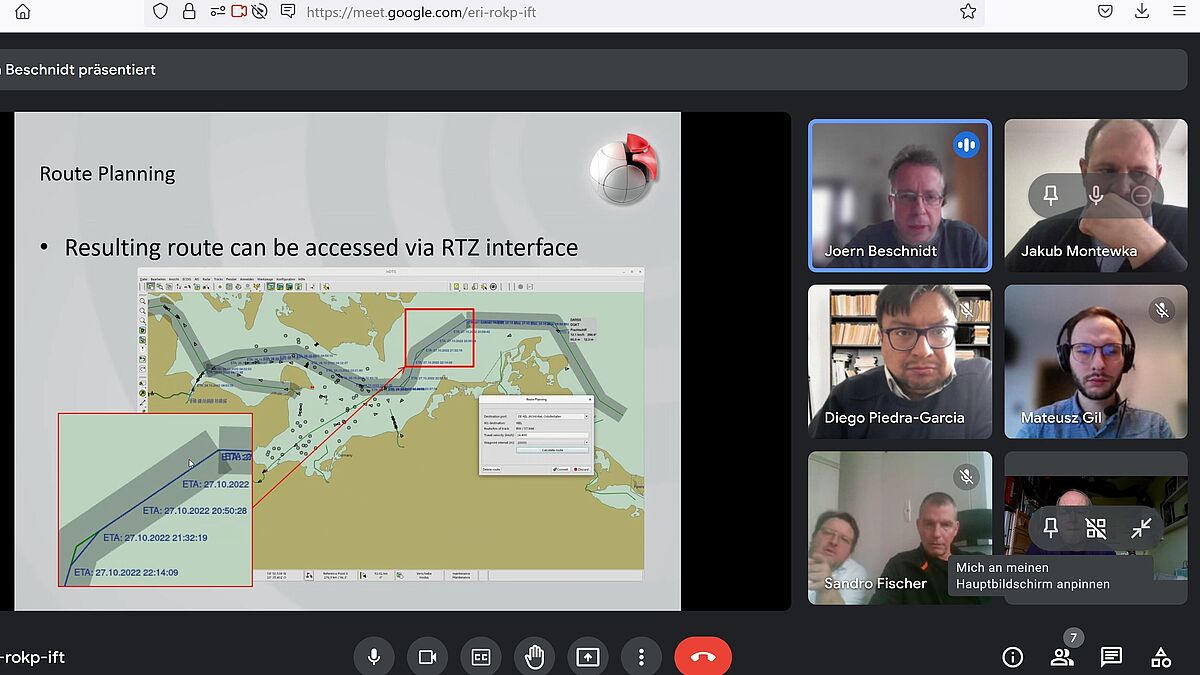1200x675 pixels.
Task: Raise hand in the meeting
Action: pyautogui.click(x=534, y=657)
